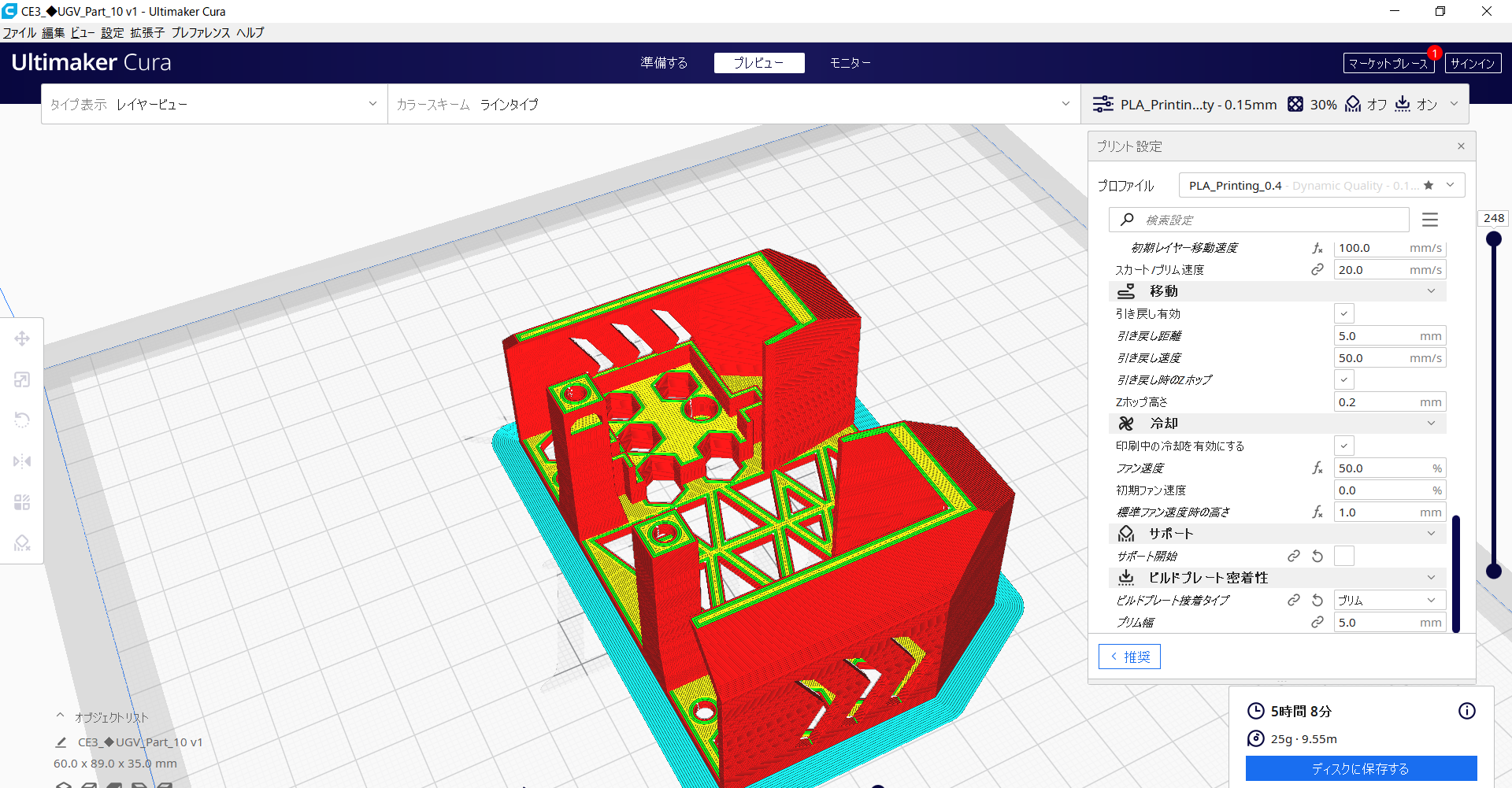Click the layer number 248 field
Screen dimensions: 1512x788
pos(1493,218)
